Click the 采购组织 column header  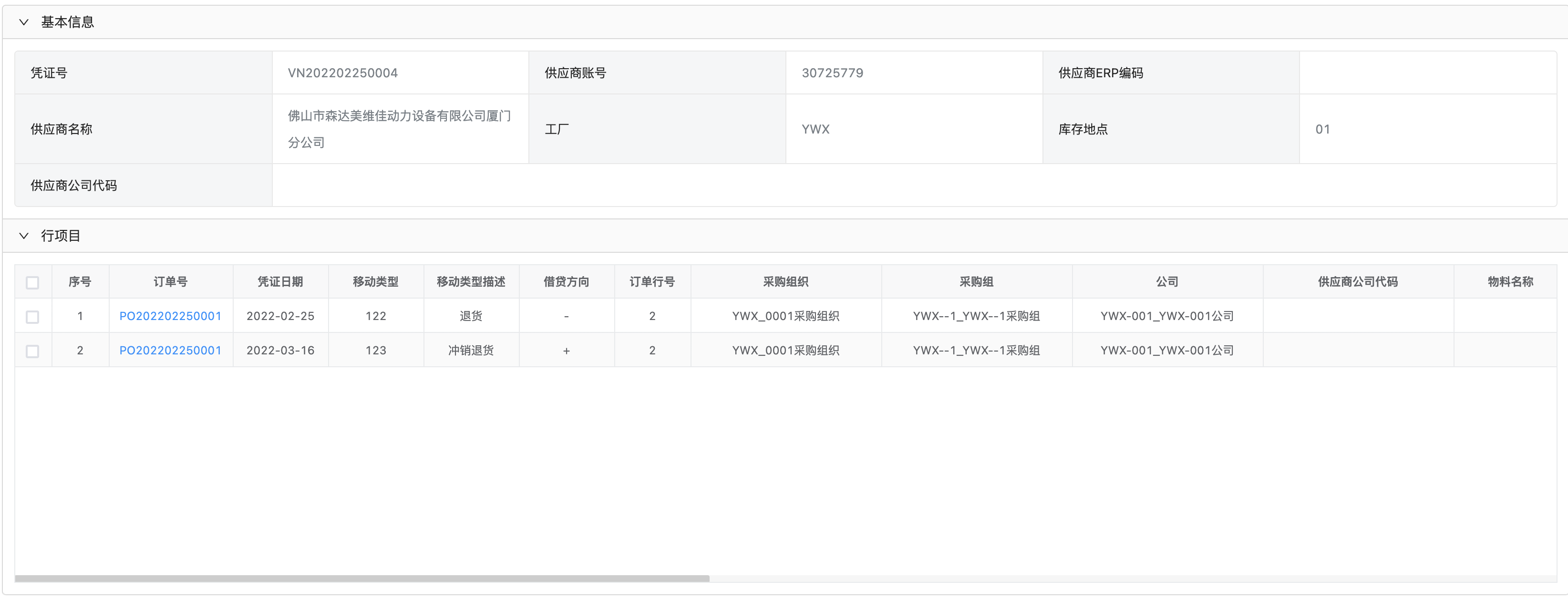click(786, 282)
